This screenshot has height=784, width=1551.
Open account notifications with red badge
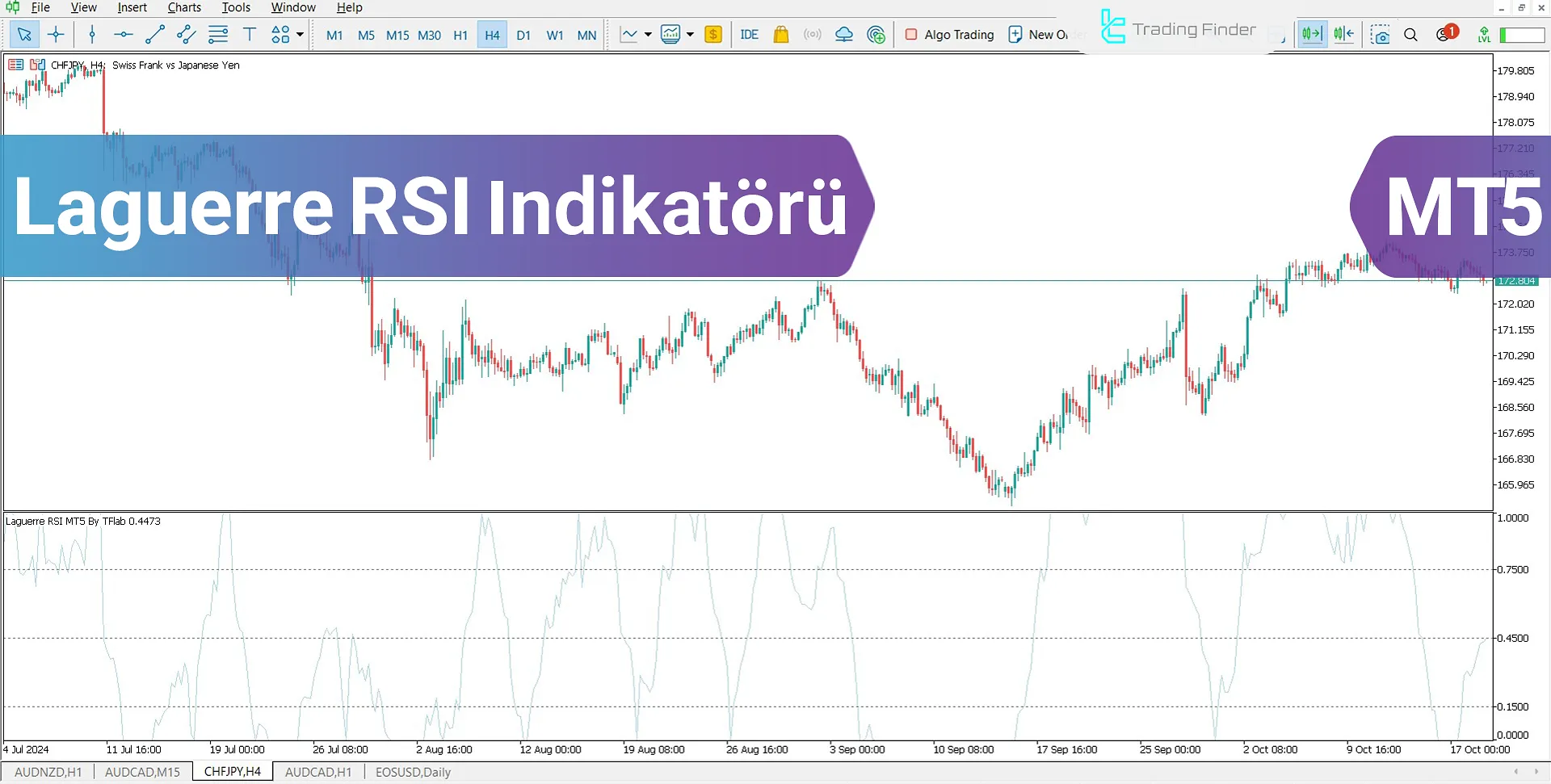click(x=1446, y=34)
